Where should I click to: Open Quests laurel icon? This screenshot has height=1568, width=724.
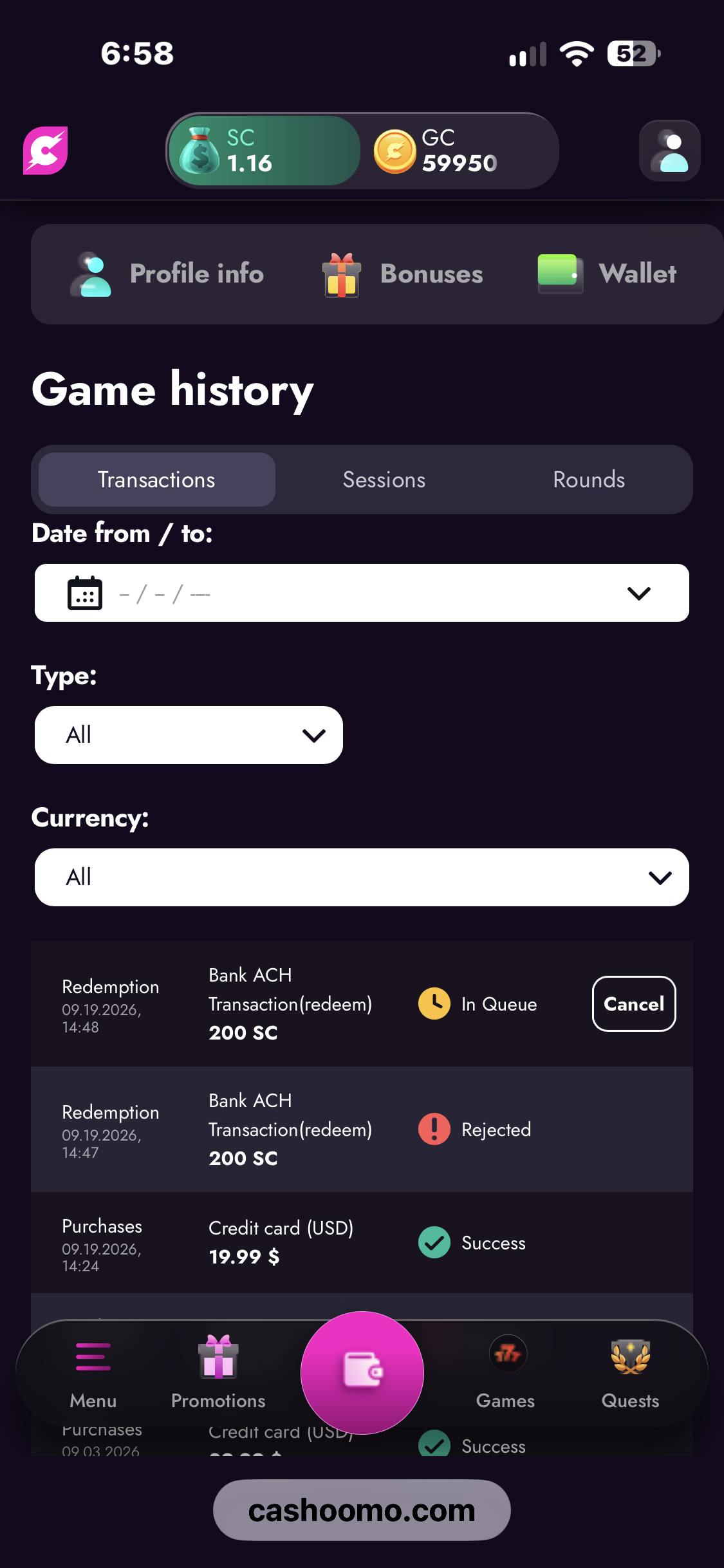[631, 1356]
